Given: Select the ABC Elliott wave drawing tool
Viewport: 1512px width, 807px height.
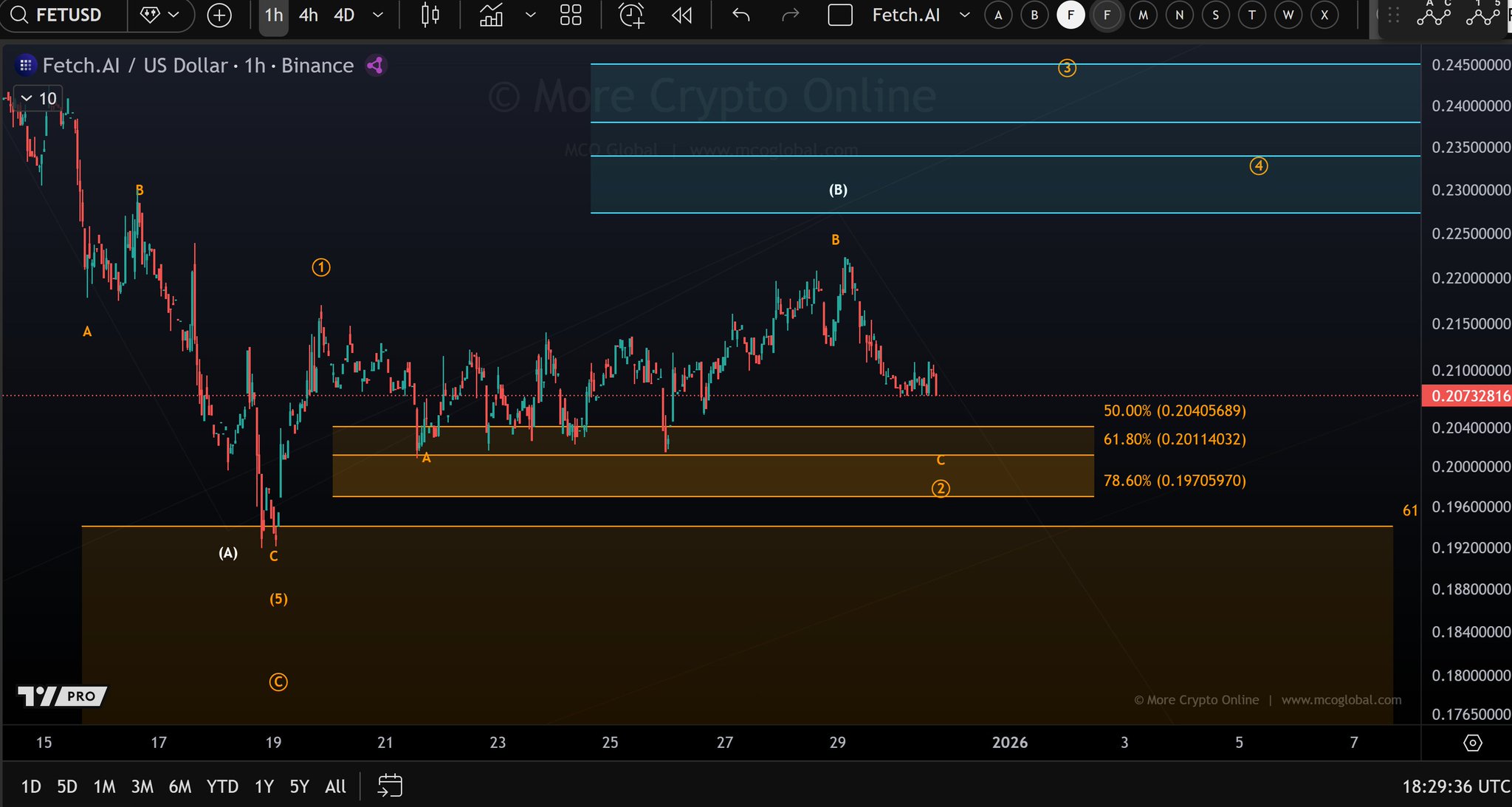Looking at the screenshot, I should (x=1434, y=13).
